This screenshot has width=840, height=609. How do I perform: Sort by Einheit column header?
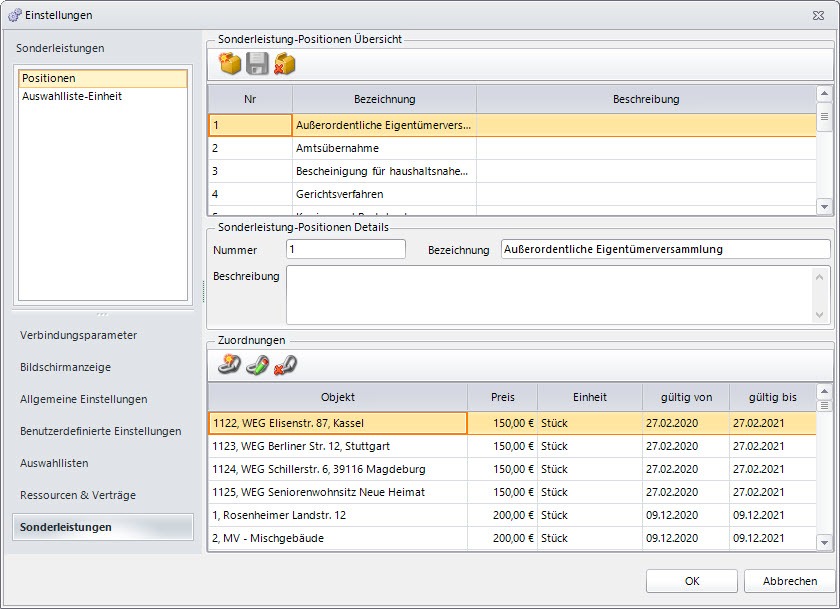click(590, 397)
